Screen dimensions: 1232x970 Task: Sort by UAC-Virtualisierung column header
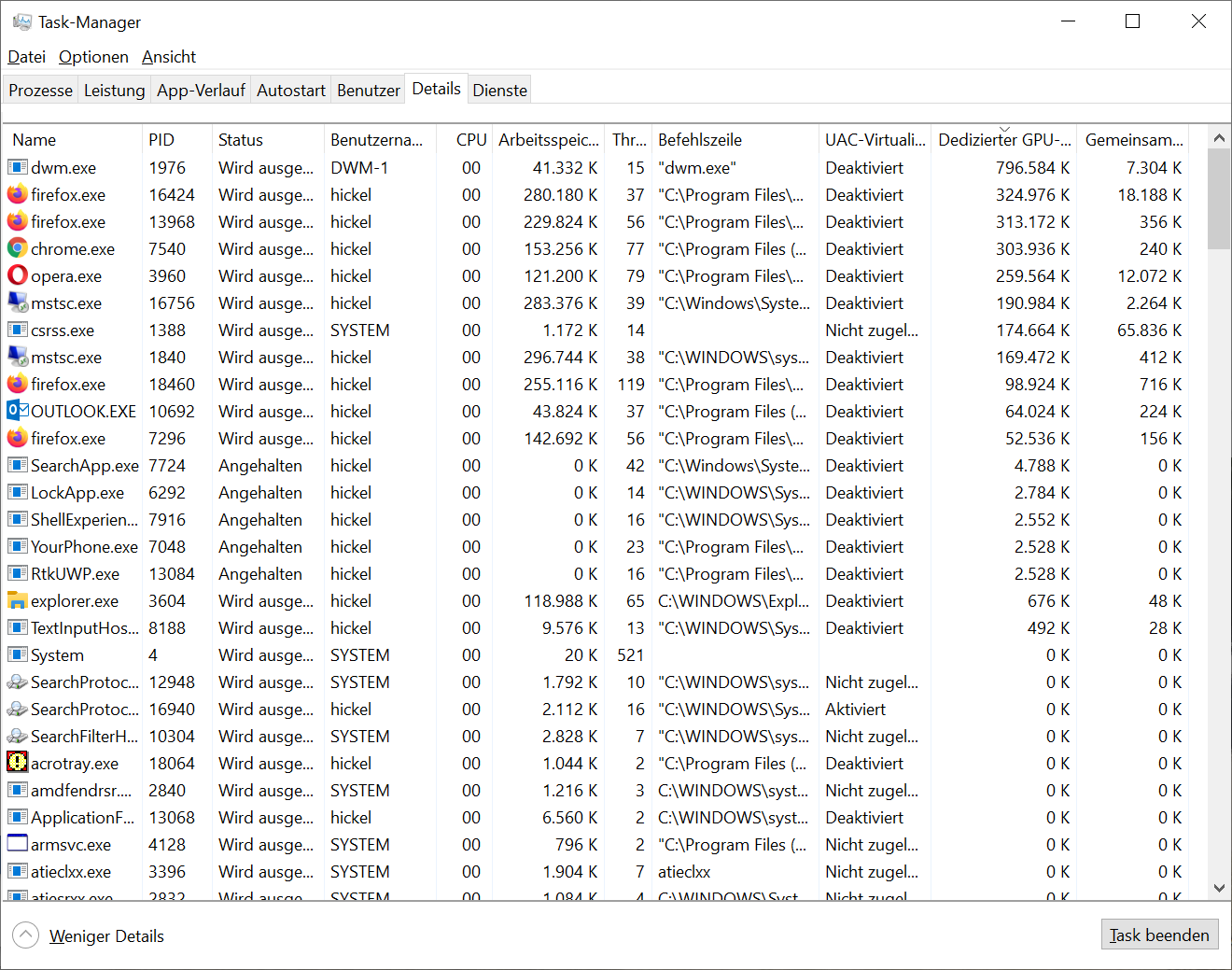[x=875, y=140]
